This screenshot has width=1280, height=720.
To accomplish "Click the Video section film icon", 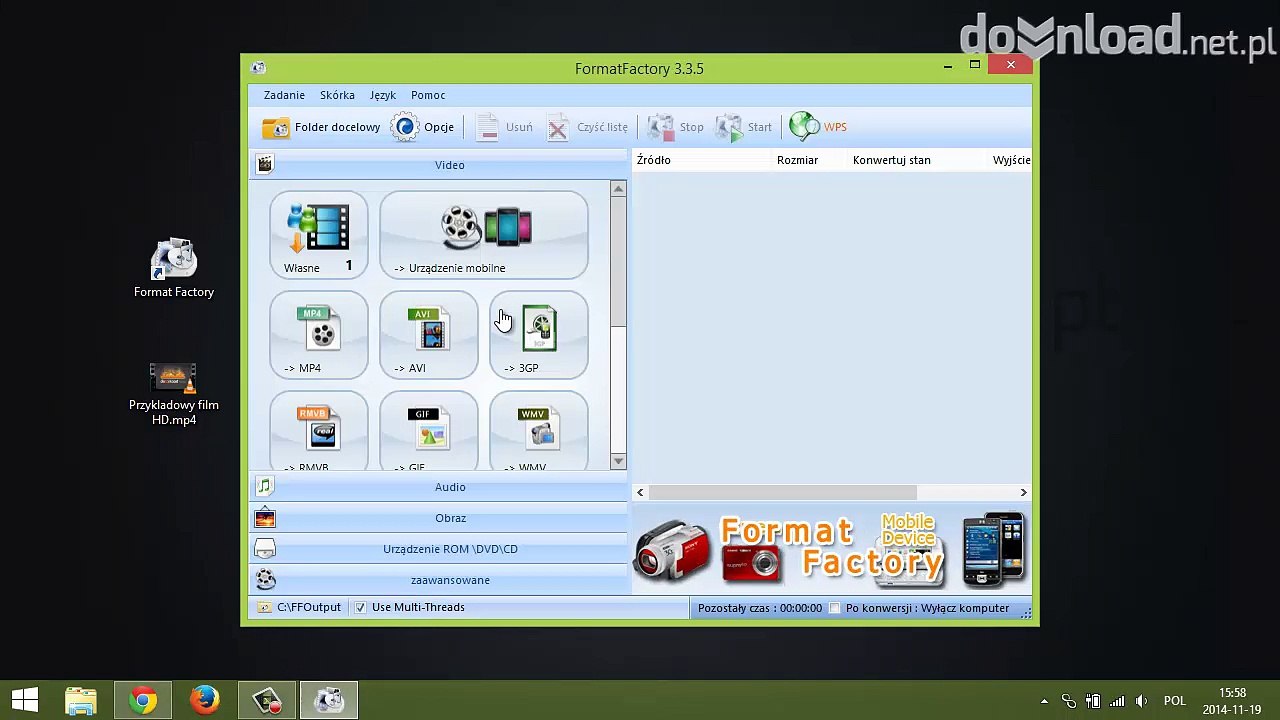I will 265,165.
